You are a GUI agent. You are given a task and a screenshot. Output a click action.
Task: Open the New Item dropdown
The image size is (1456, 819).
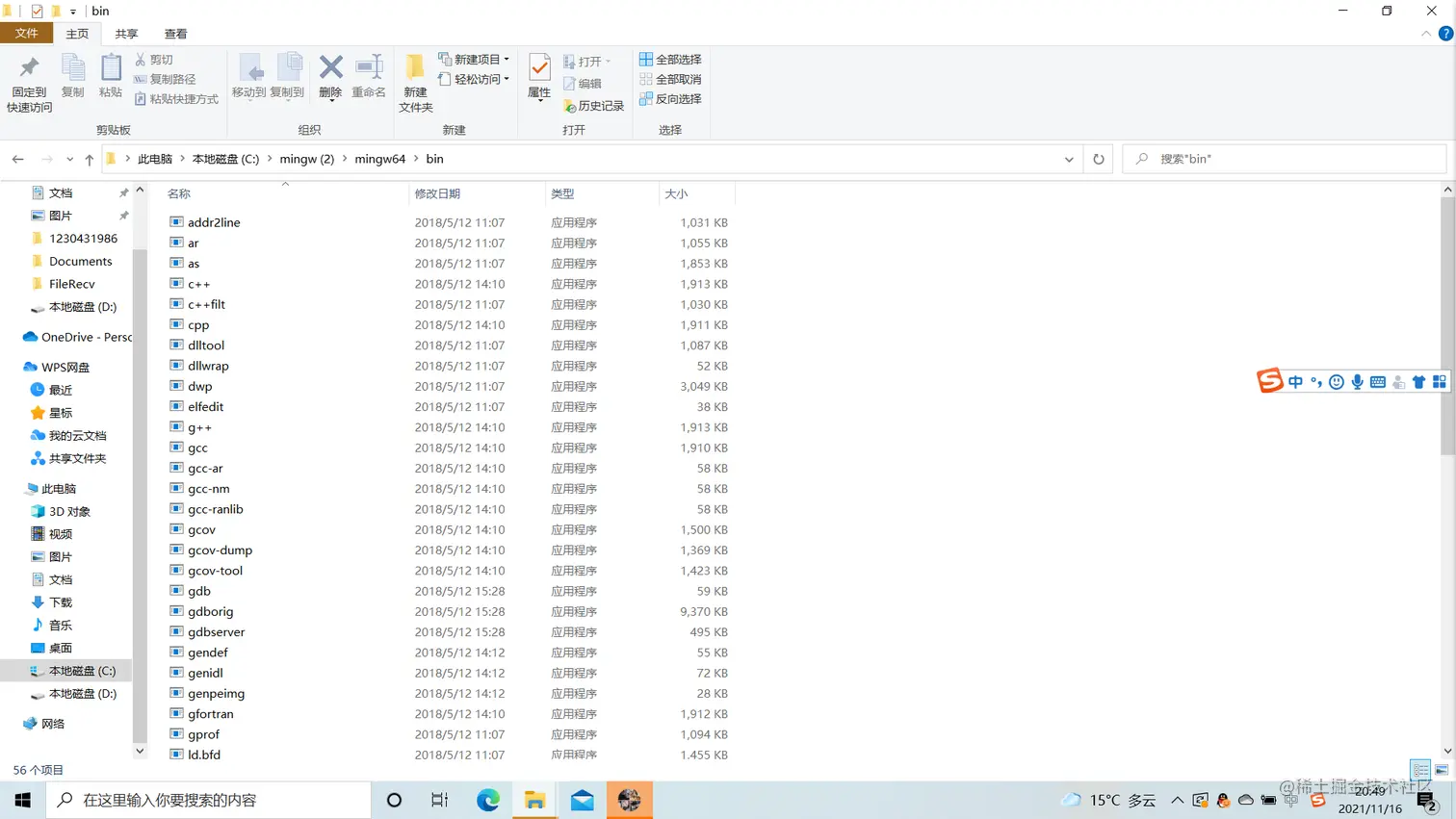coord(474,60)
